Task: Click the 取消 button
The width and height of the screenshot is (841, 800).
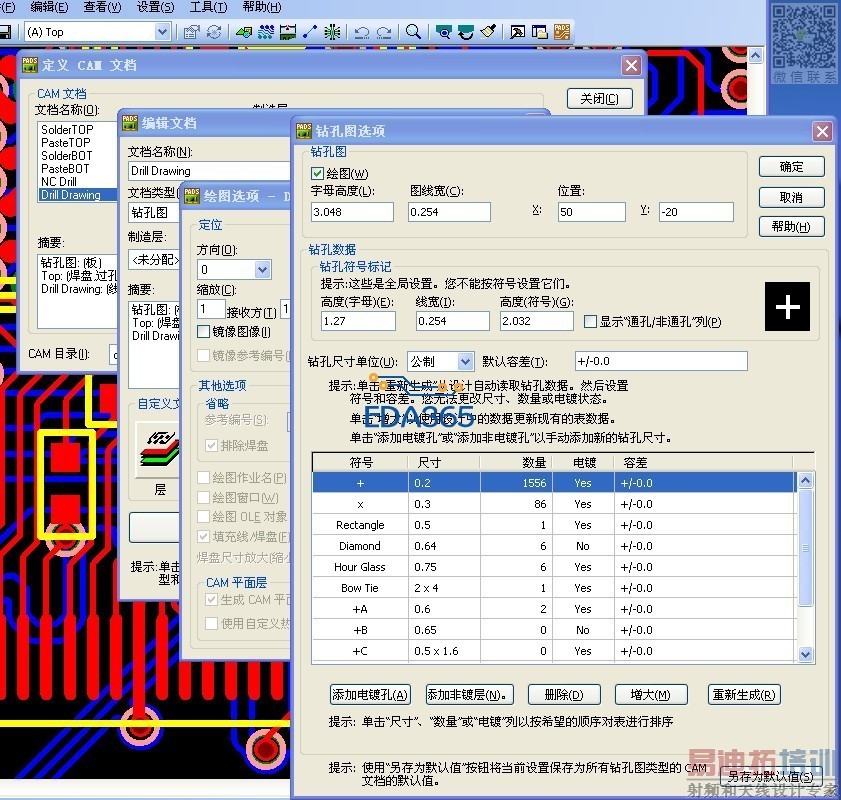Action: click(x=792, y=197)
